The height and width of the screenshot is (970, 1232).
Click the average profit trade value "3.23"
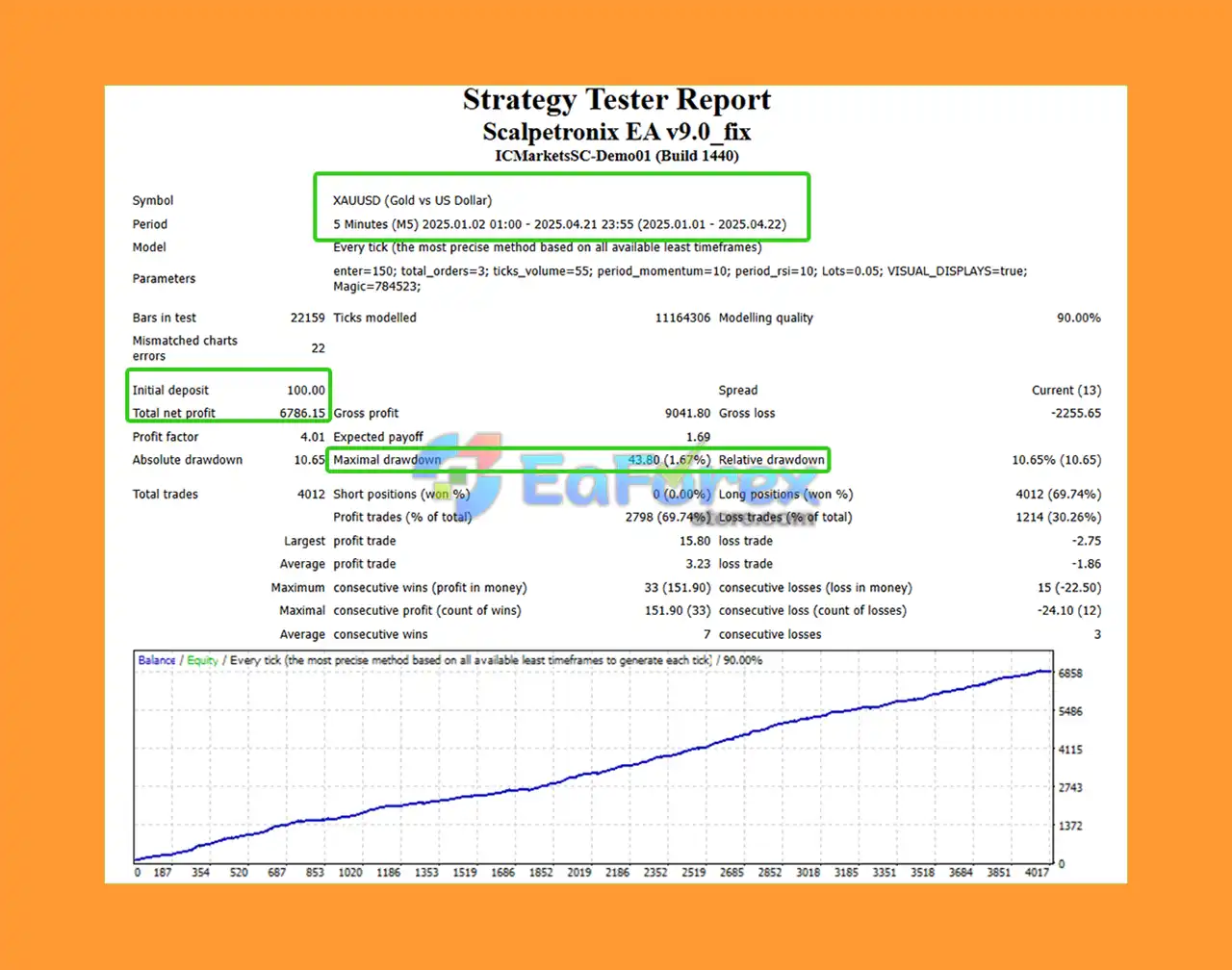point(699,565)
